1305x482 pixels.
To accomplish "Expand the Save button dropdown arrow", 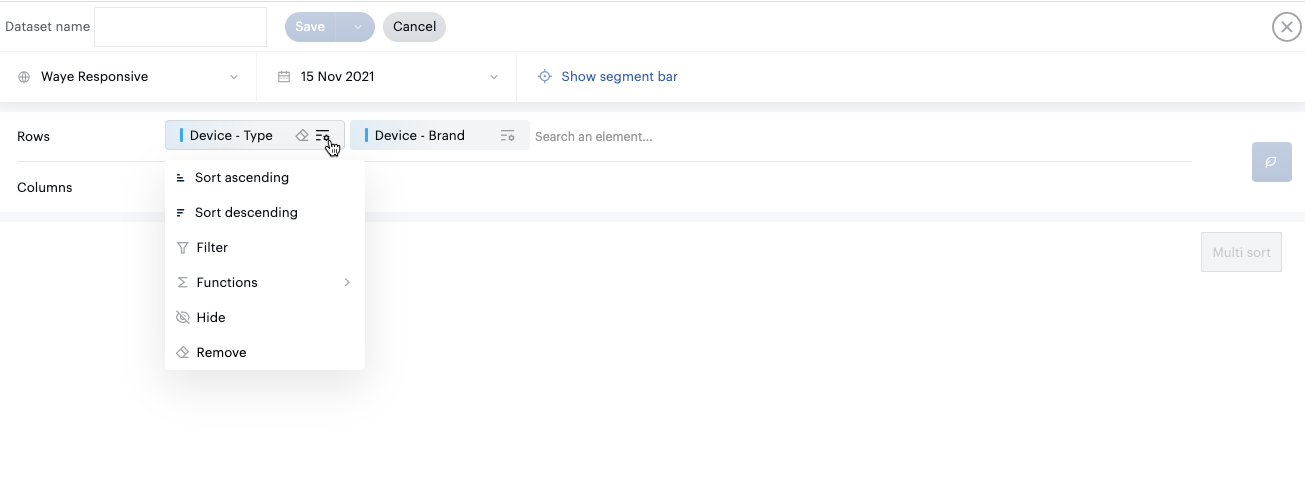I will pyautogui.click(x=357, y=27).
